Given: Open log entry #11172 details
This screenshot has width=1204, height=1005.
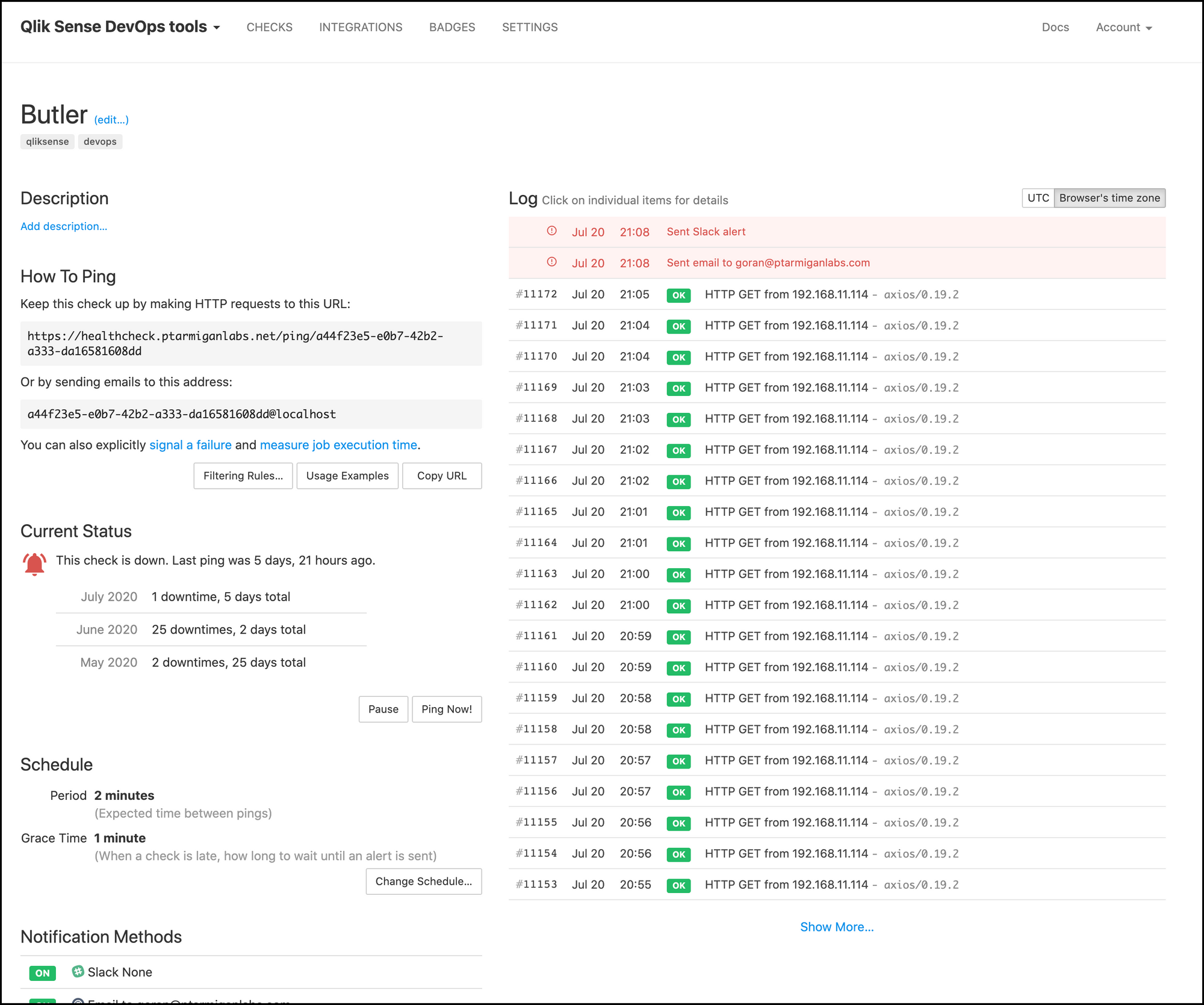Looking at the screenshot, I should point(837,294).
